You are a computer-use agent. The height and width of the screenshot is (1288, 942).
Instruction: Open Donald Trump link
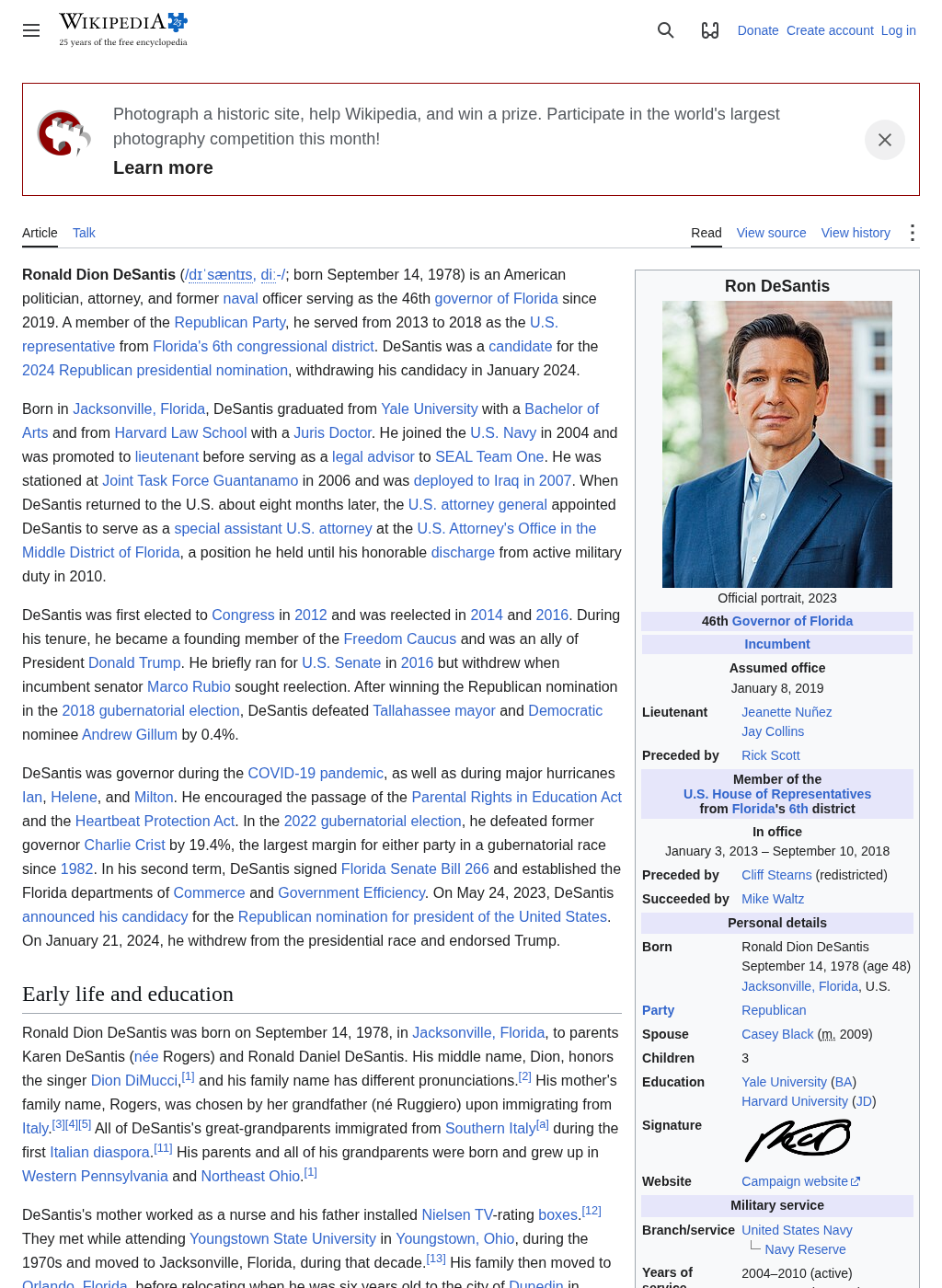[135, 662]
